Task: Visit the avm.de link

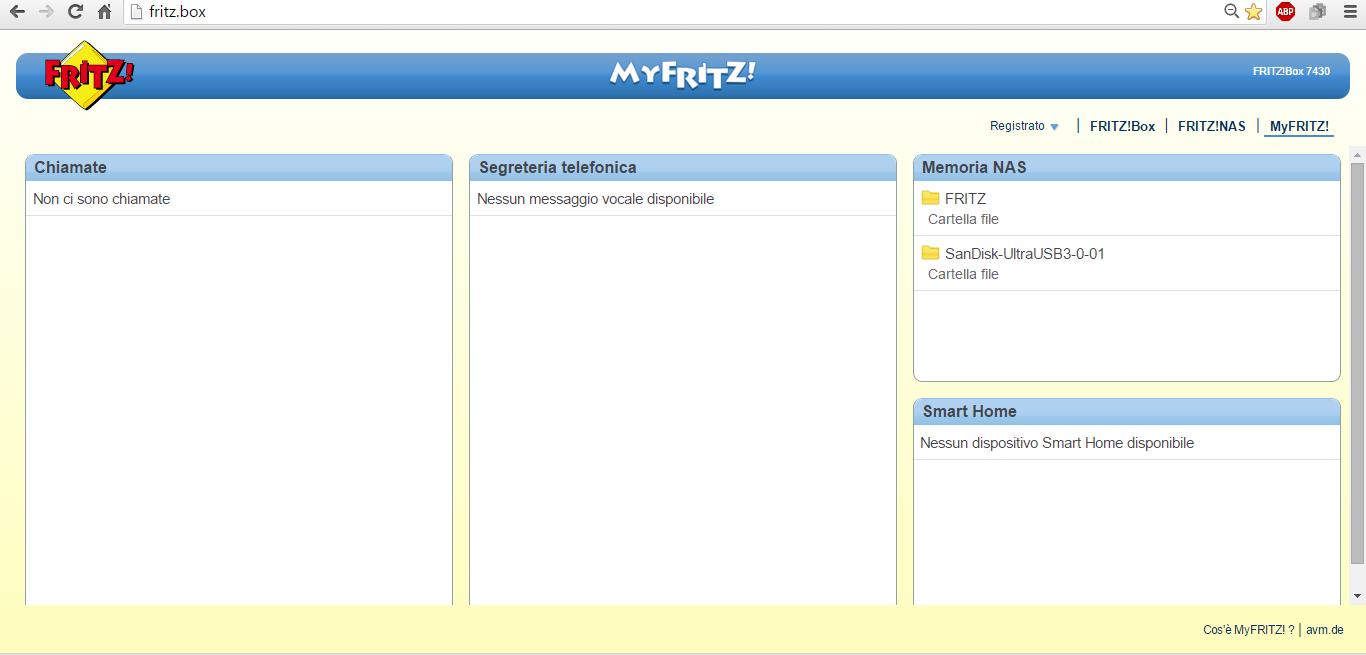Action: pyautogui.click(x=1324, y=630)
